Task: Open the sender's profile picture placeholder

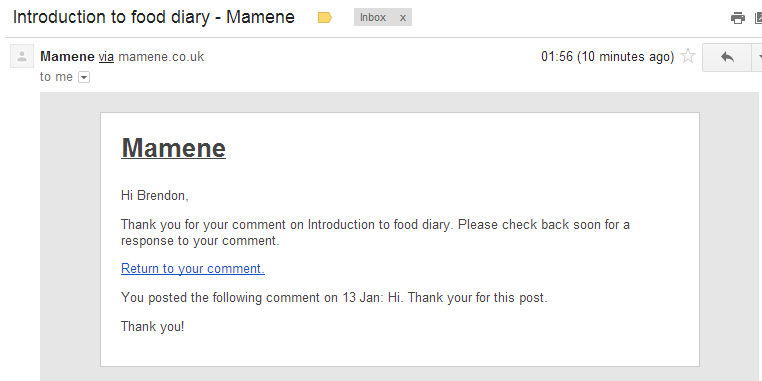Action: pyautogui.click(x=22, y=56)
